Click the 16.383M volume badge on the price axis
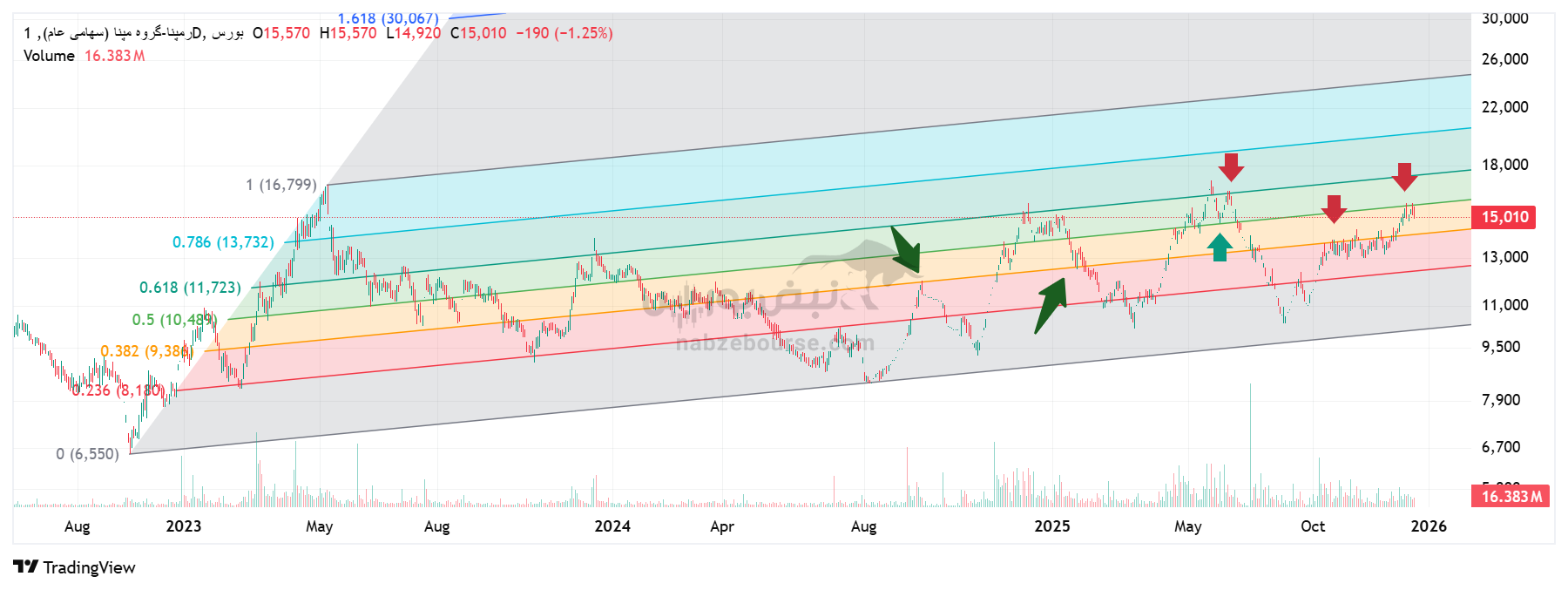 pos(1511,496)
